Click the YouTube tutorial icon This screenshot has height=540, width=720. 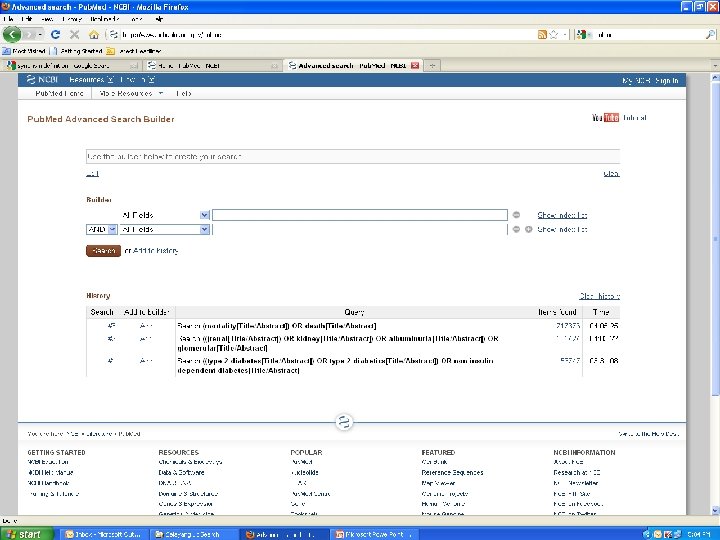coord(606,118)
